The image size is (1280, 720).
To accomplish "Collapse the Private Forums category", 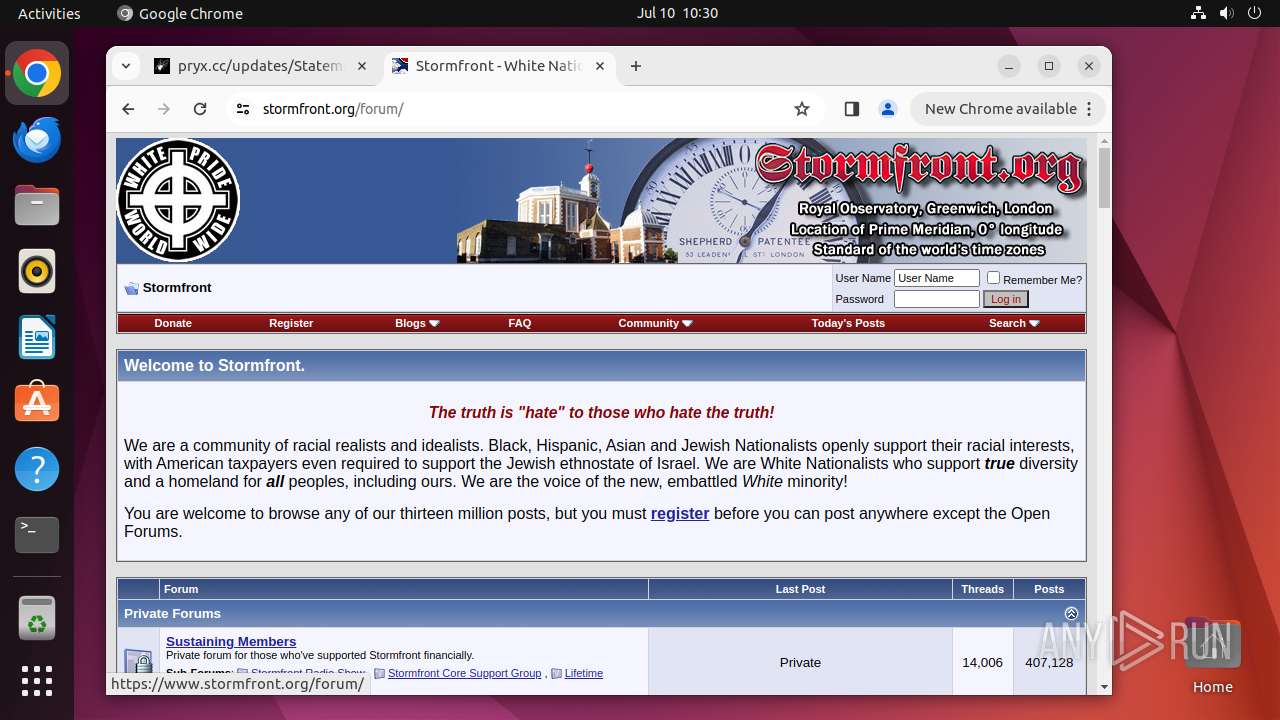I will pos(1071,613).
